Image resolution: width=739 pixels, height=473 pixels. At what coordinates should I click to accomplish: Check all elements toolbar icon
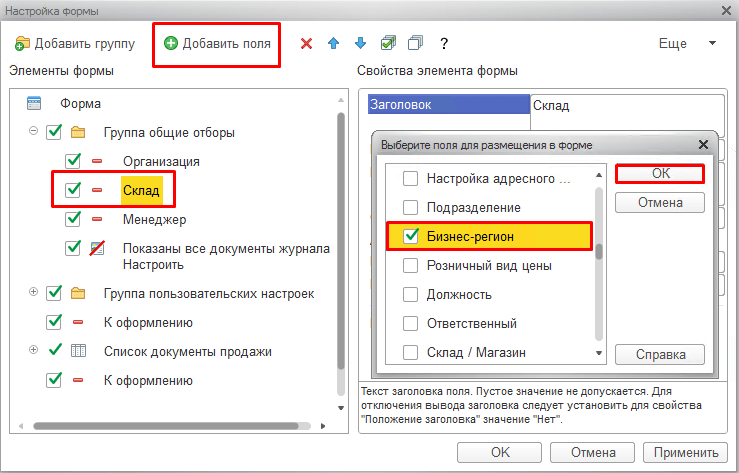(x=388, y=43)
